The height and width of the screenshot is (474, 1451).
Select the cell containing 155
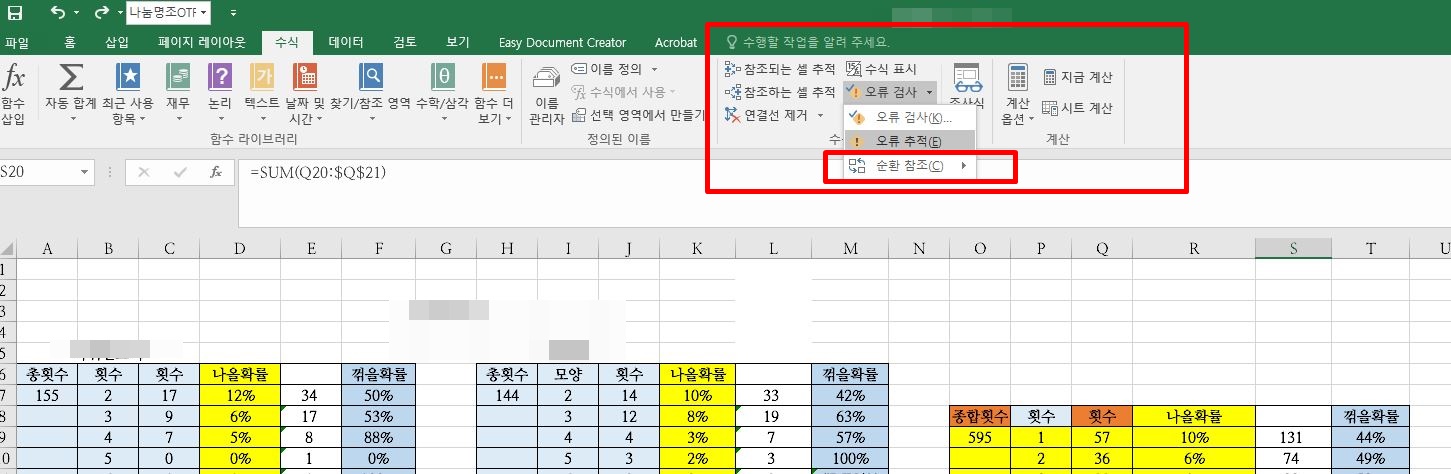click(x=47, y=395)
